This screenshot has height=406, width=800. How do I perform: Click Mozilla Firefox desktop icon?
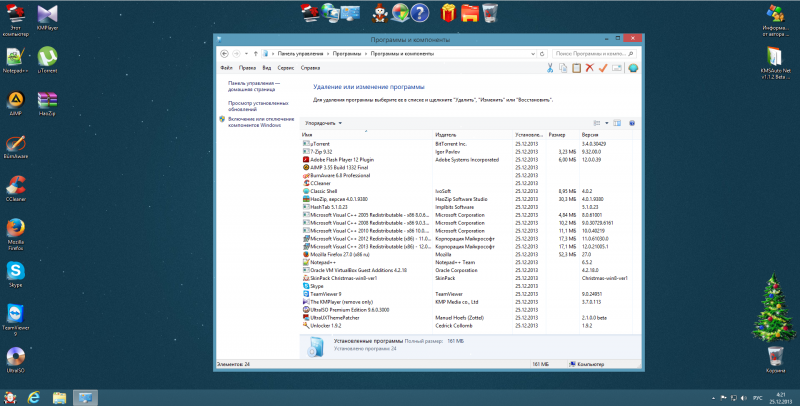[15, 234]
